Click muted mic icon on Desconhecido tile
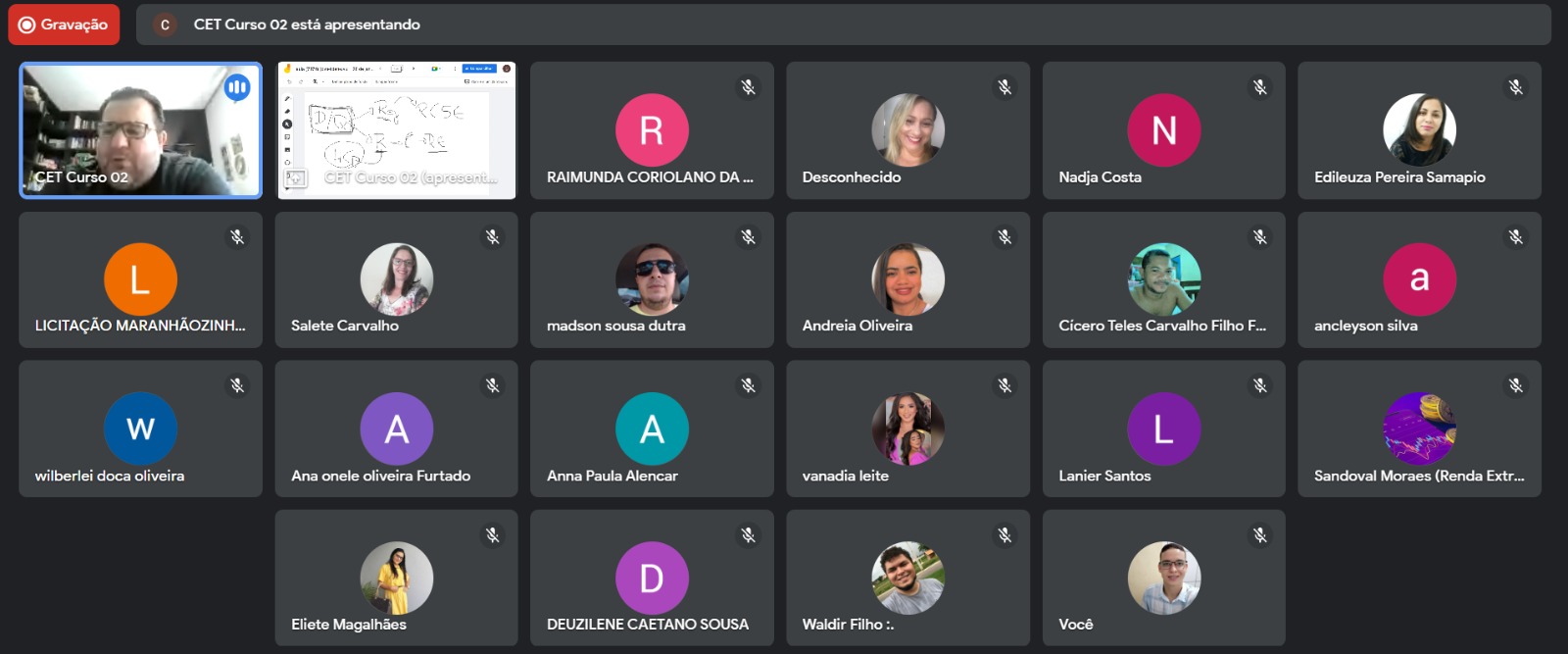 [1004, 87]
